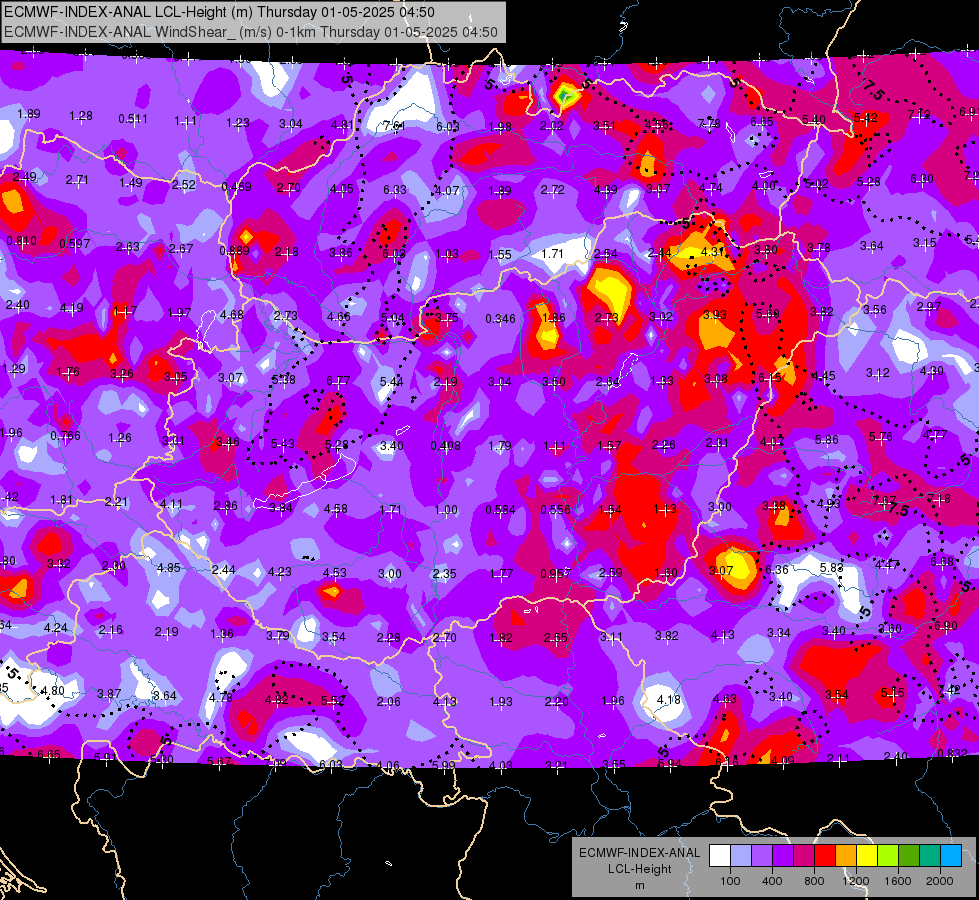This screenshot has width=979, height=900.
Task: Click the wind shear value 3.93
Action: (x=715, y=314)
